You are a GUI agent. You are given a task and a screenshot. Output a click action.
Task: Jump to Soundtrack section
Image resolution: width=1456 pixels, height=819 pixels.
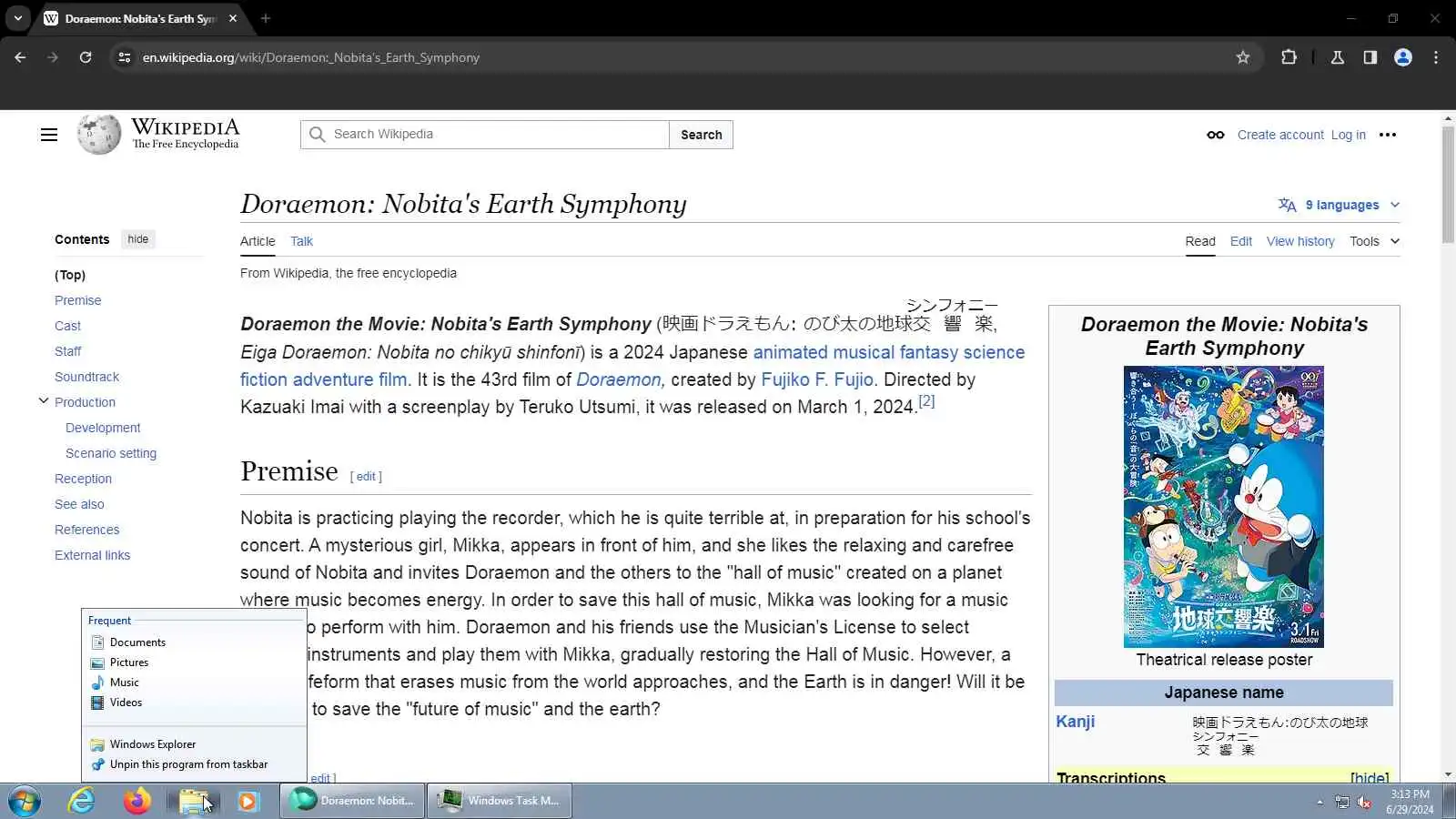(86, 377)
